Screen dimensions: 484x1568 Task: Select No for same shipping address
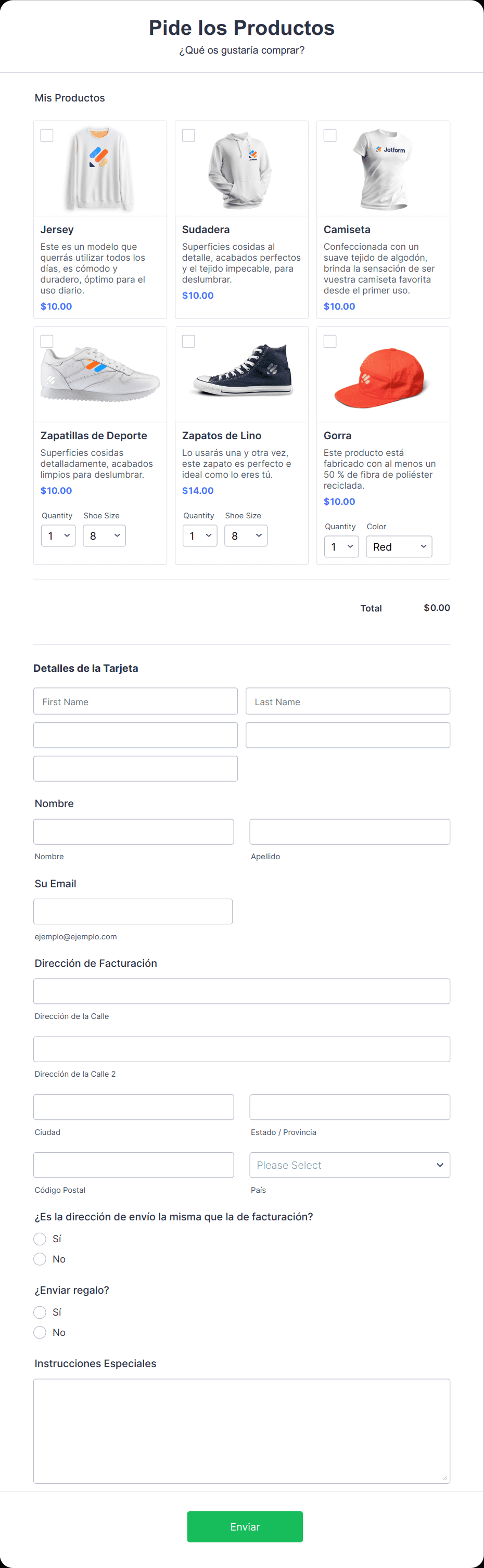[40, 1259]
